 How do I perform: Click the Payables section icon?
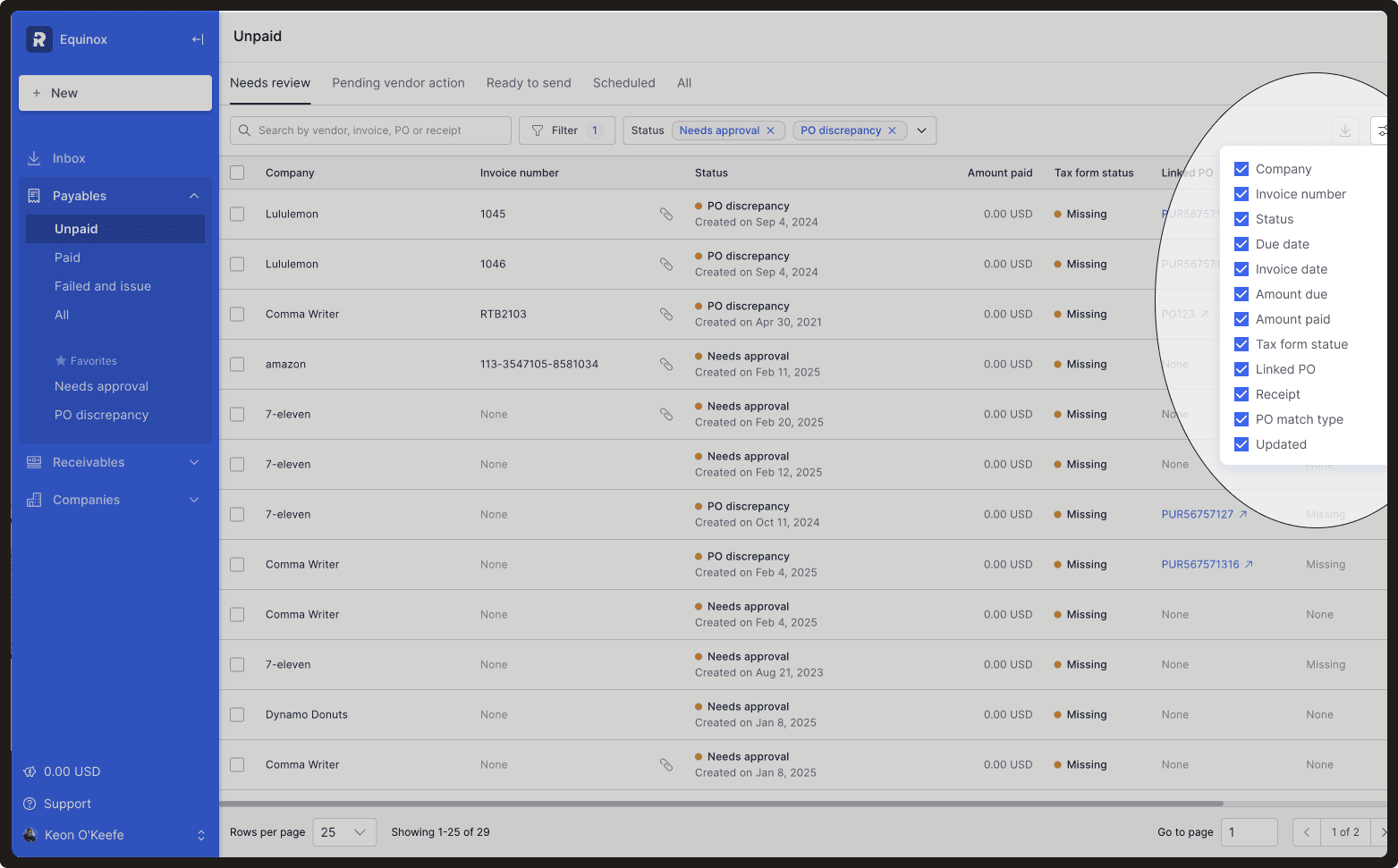34,196
